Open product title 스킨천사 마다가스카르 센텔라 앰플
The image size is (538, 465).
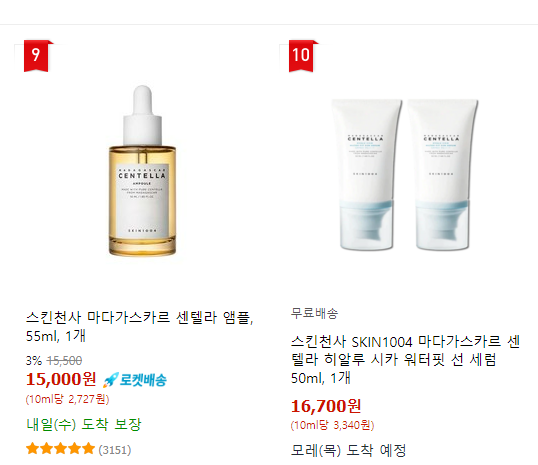click(140, 326)
